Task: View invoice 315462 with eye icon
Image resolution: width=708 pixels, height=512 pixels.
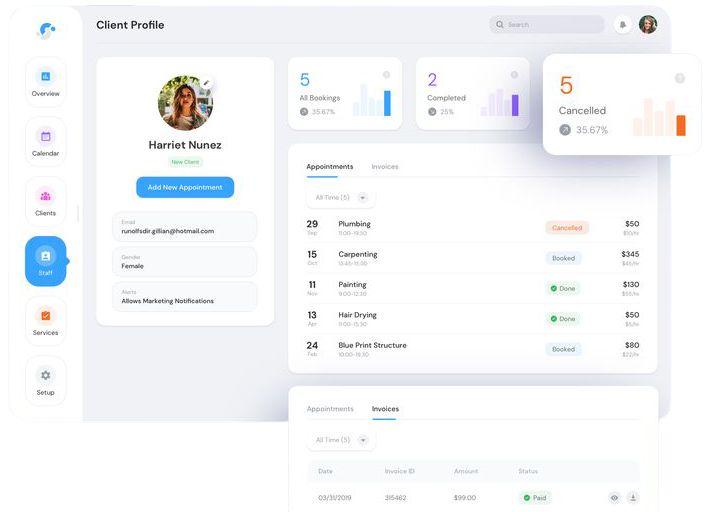Action: [614, 498]
